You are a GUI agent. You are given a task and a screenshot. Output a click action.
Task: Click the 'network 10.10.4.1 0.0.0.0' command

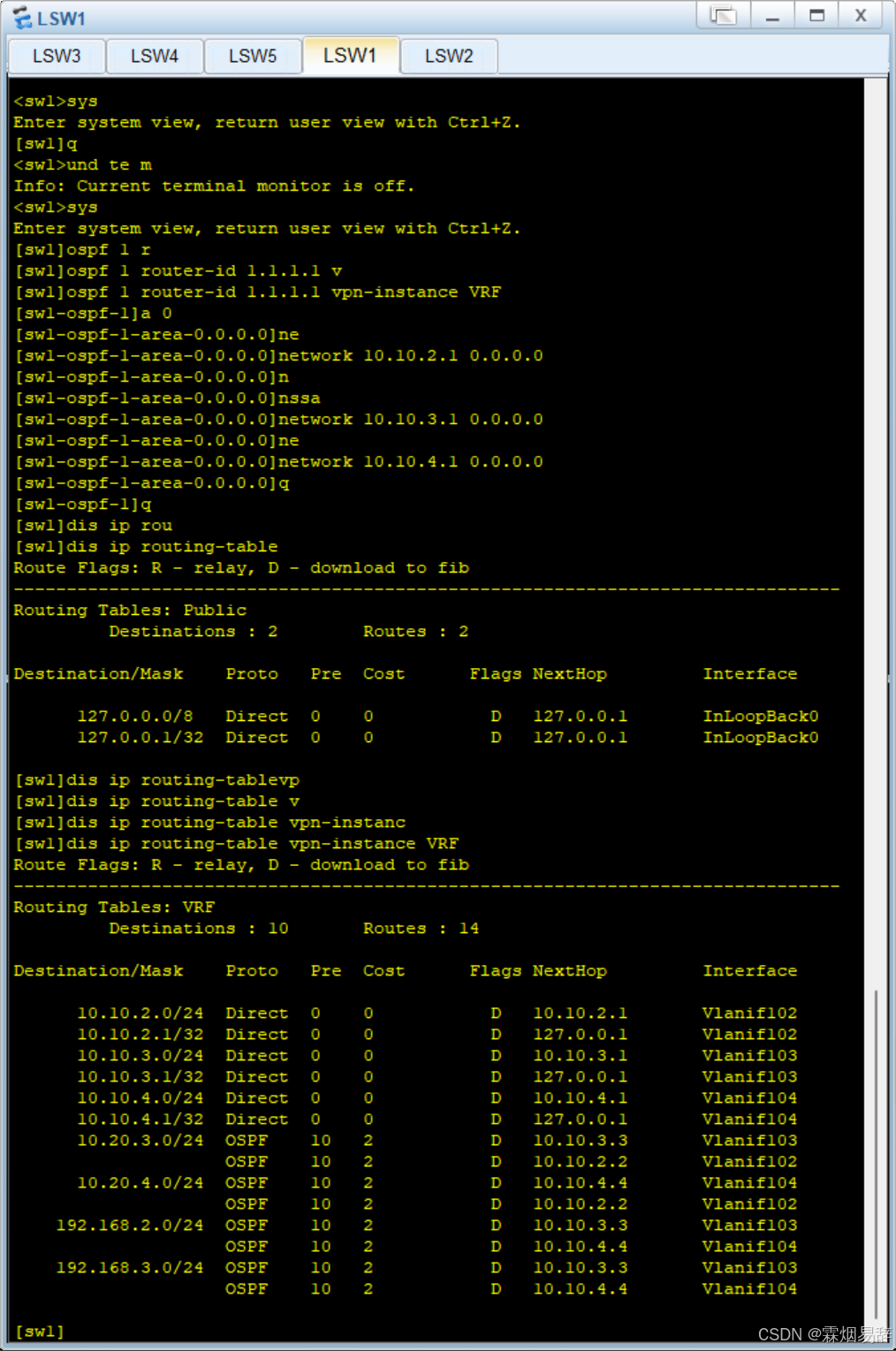[411, 461]
